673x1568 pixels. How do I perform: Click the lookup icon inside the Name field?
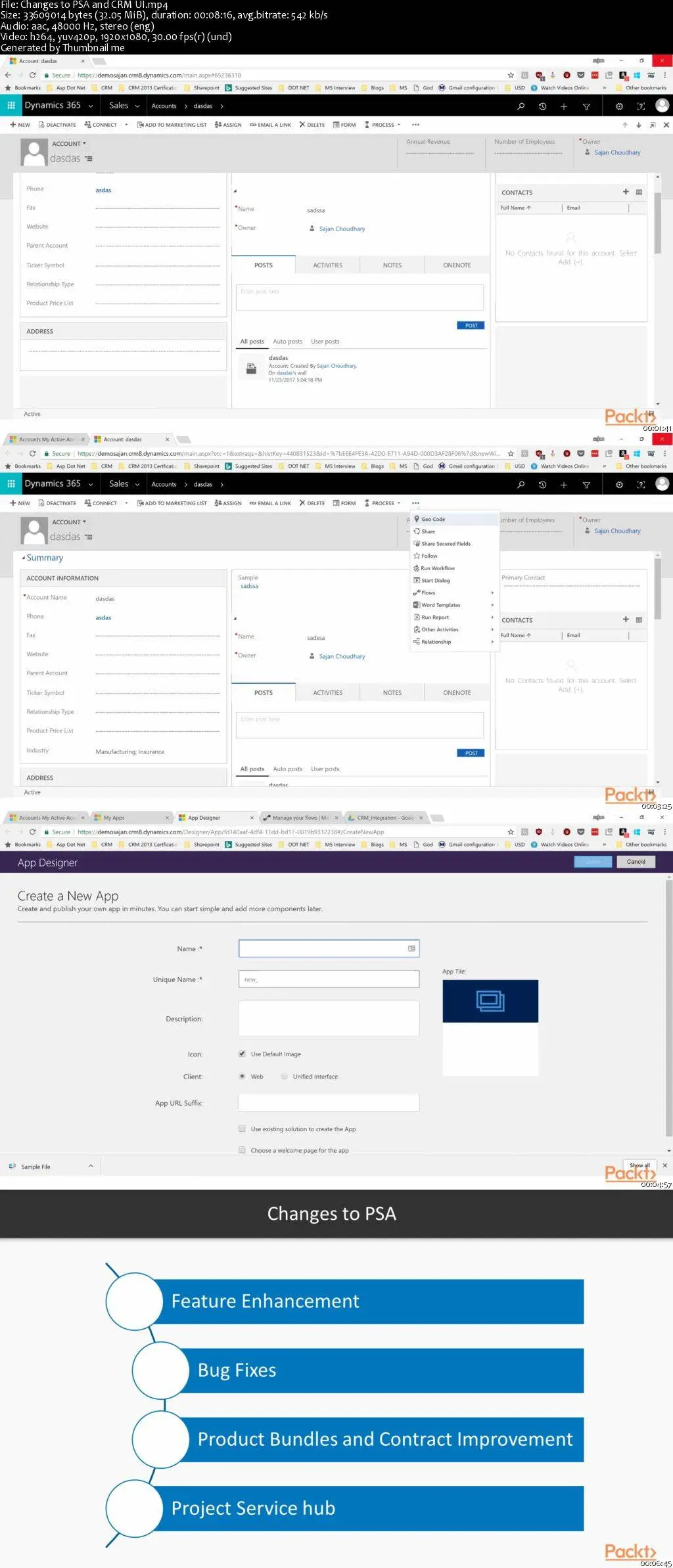tap(411, 949)
